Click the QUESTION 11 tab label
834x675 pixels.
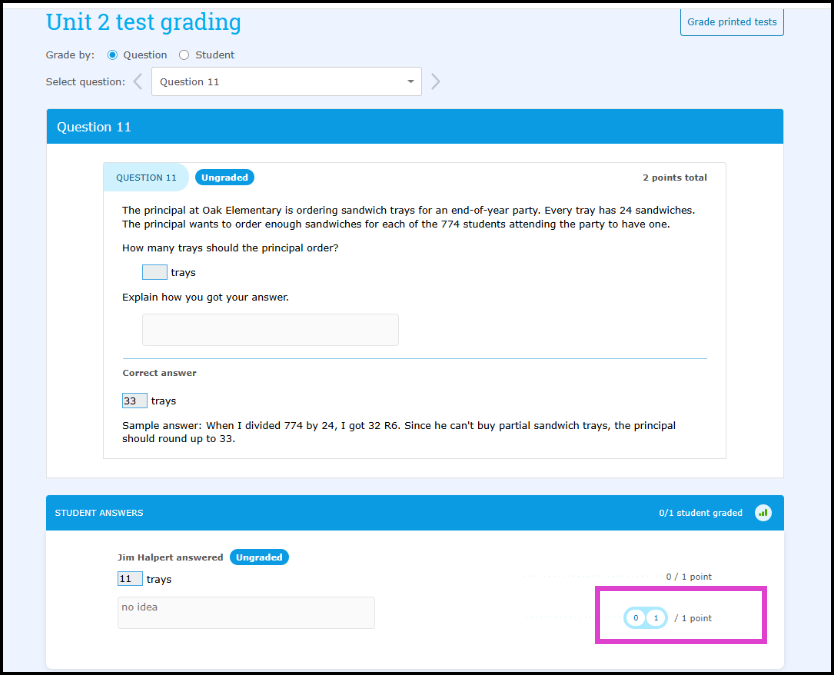click(146, 178)
